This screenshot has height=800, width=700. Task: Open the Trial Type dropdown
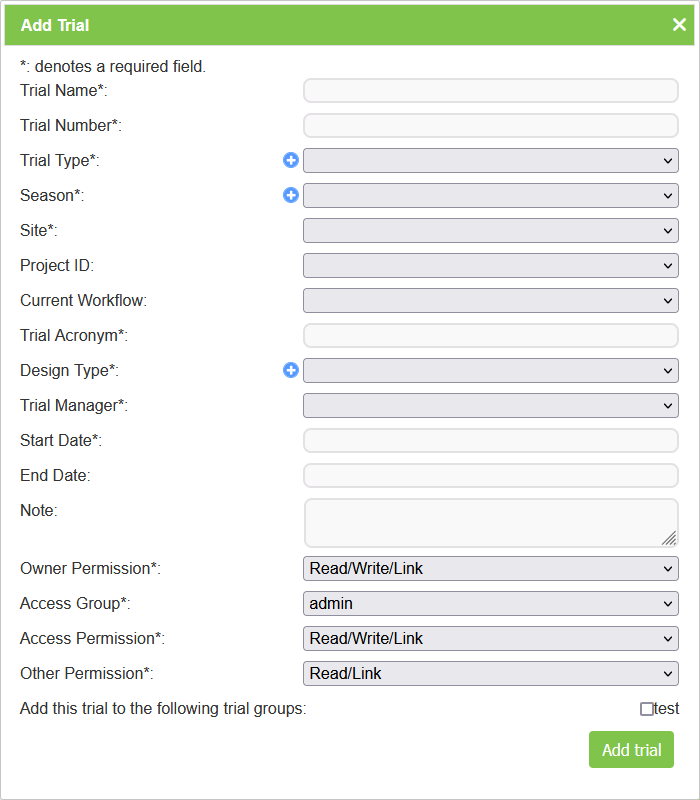490,160
